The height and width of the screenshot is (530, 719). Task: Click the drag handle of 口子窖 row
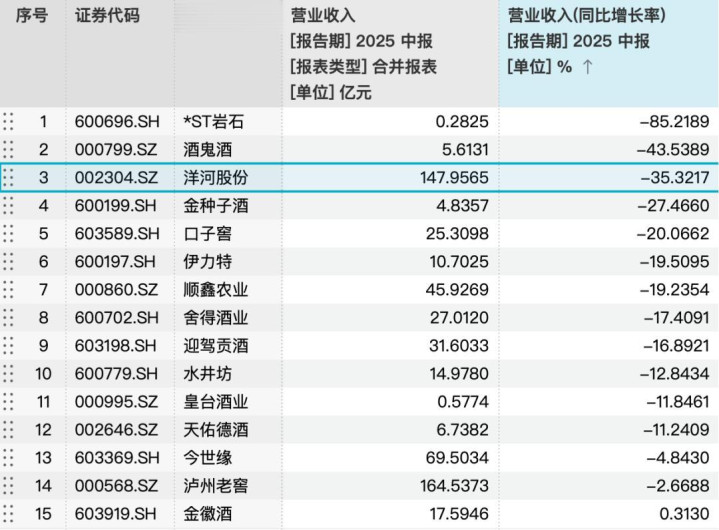(8, 233)
